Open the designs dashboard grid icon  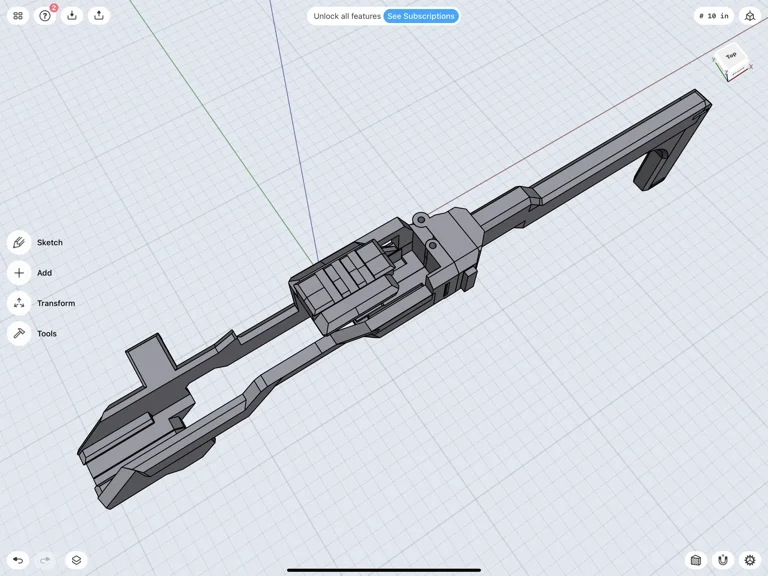point(18,16)
